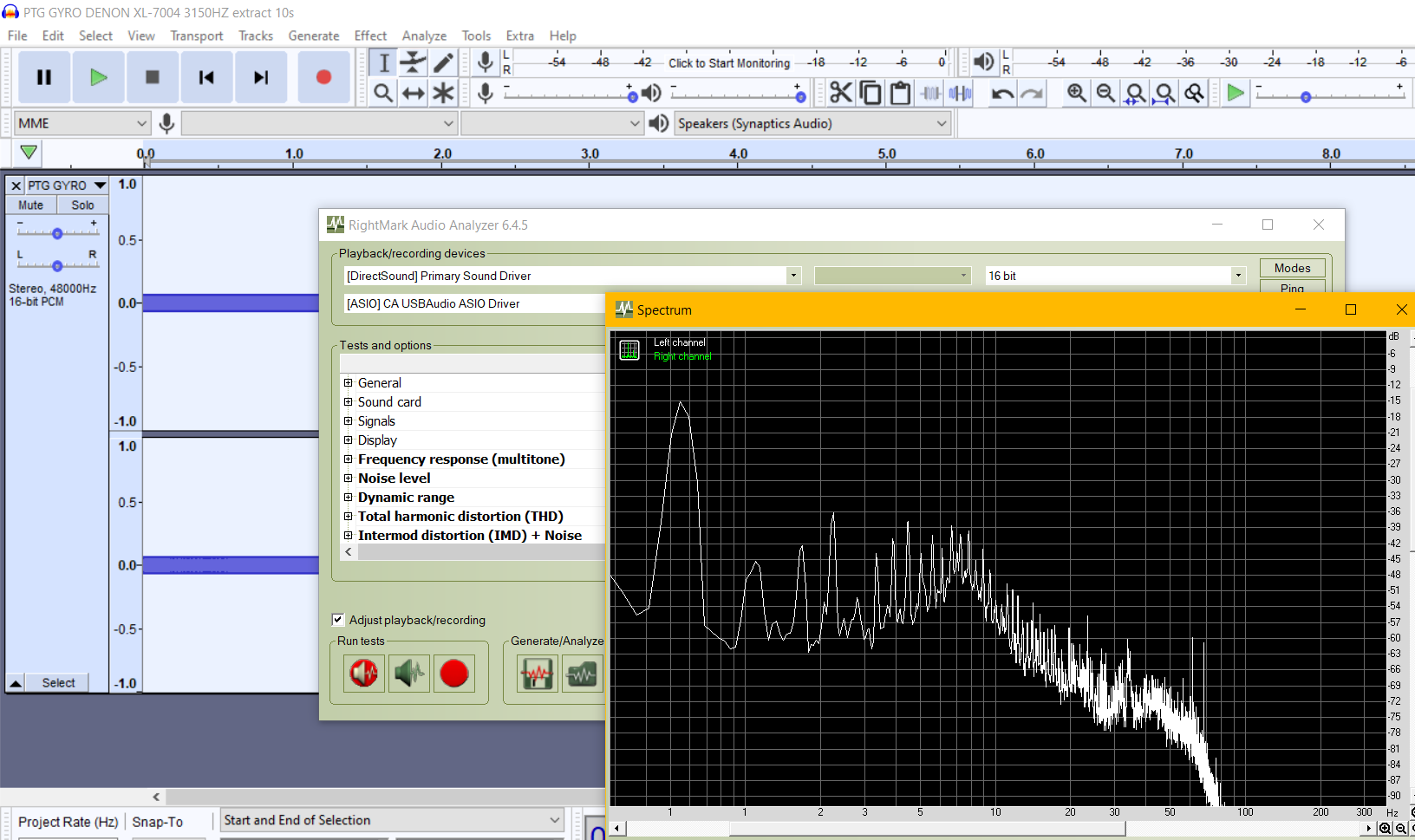Click Playback Meter speaker icon
The width and height of the screenshot is (1415, 840).
pos(983,62)
